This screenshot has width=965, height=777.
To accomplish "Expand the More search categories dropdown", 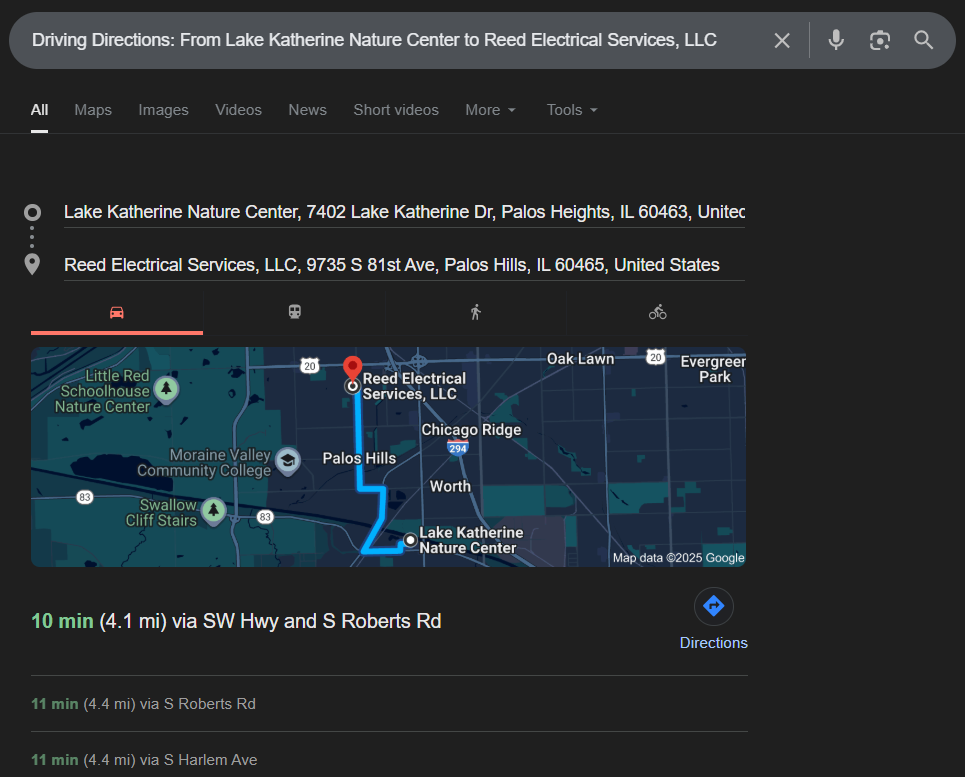I will point(490,110).
